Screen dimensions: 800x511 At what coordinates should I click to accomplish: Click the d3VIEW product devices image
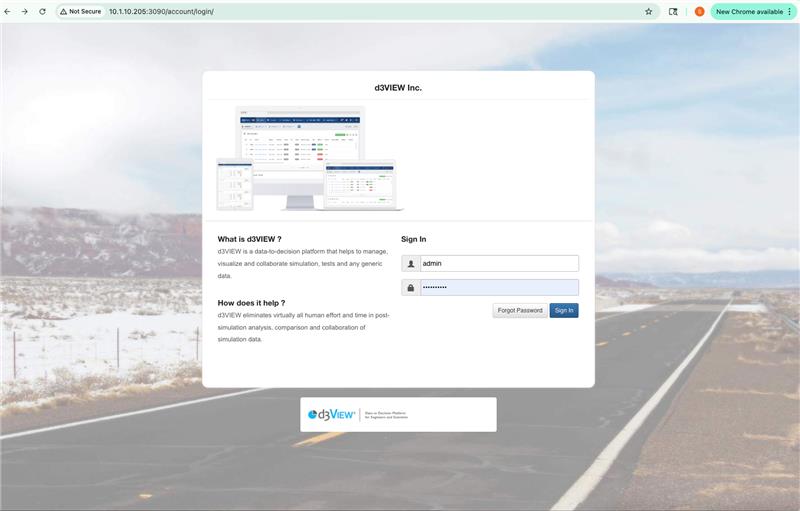(x=310, y=159)
